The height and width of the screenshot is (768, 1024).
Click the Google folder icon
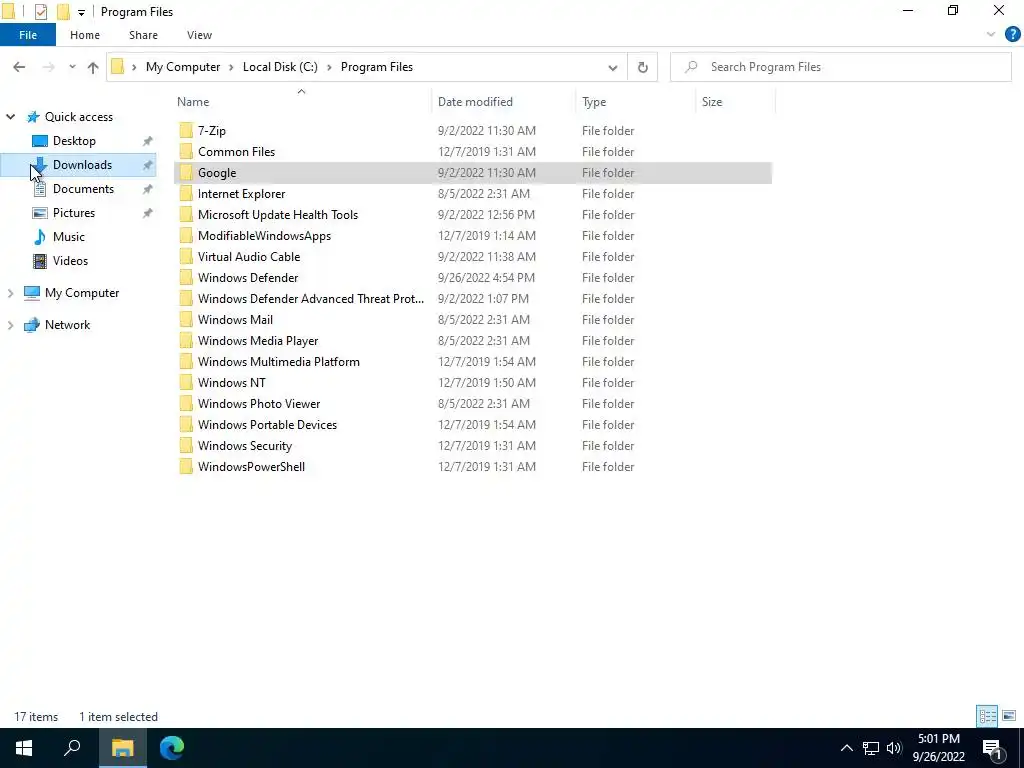[x=186, y=172]
